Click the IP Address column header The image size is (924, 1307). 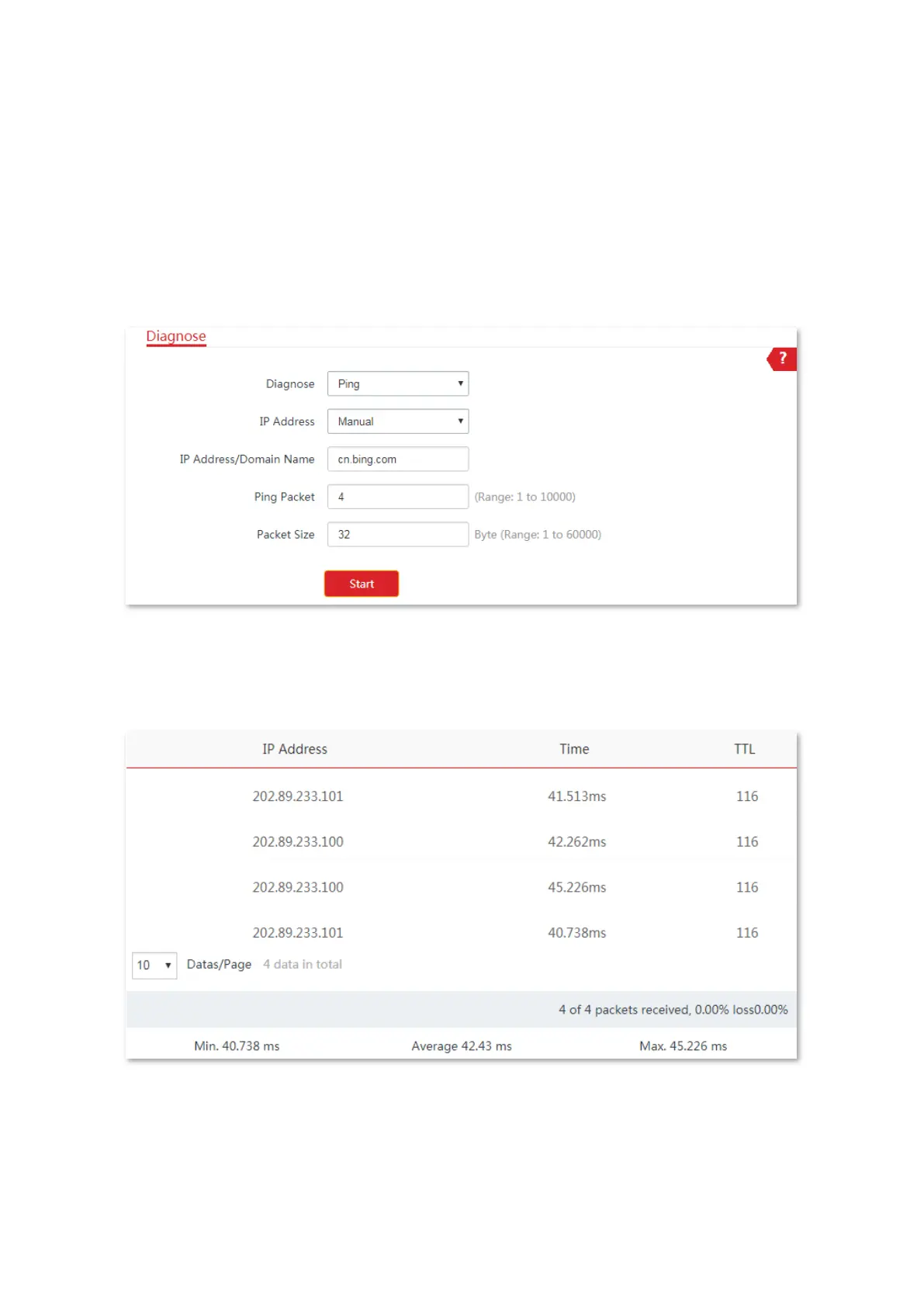(295, 749)
